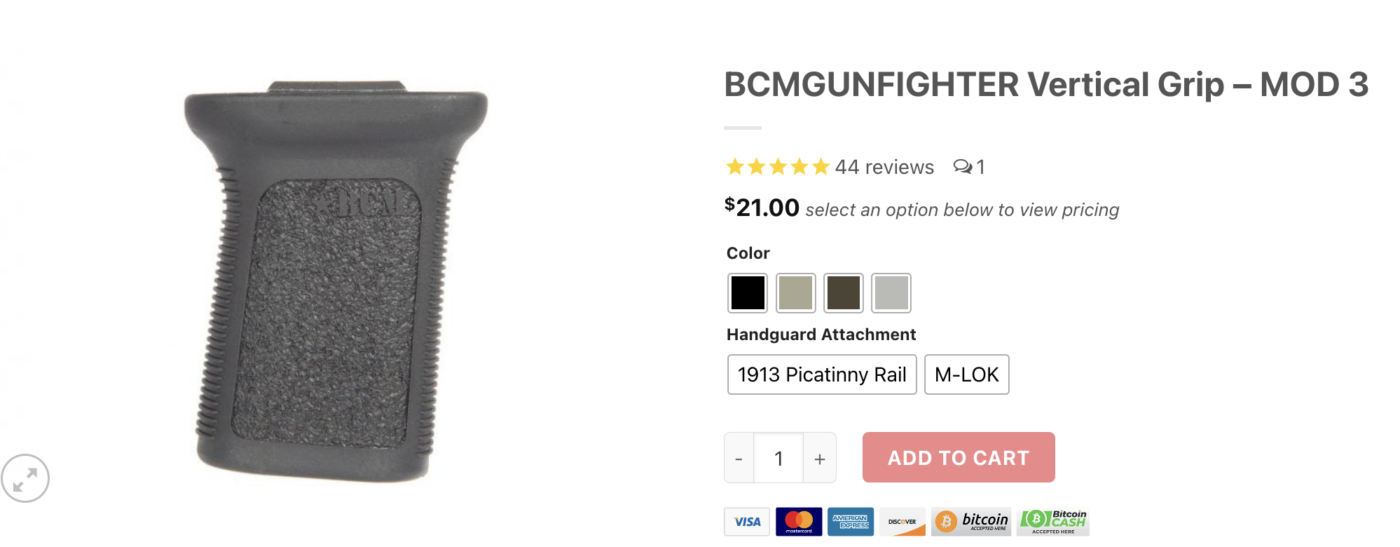
Task: Choose the light gray color swatch
Action: point(891,293)
